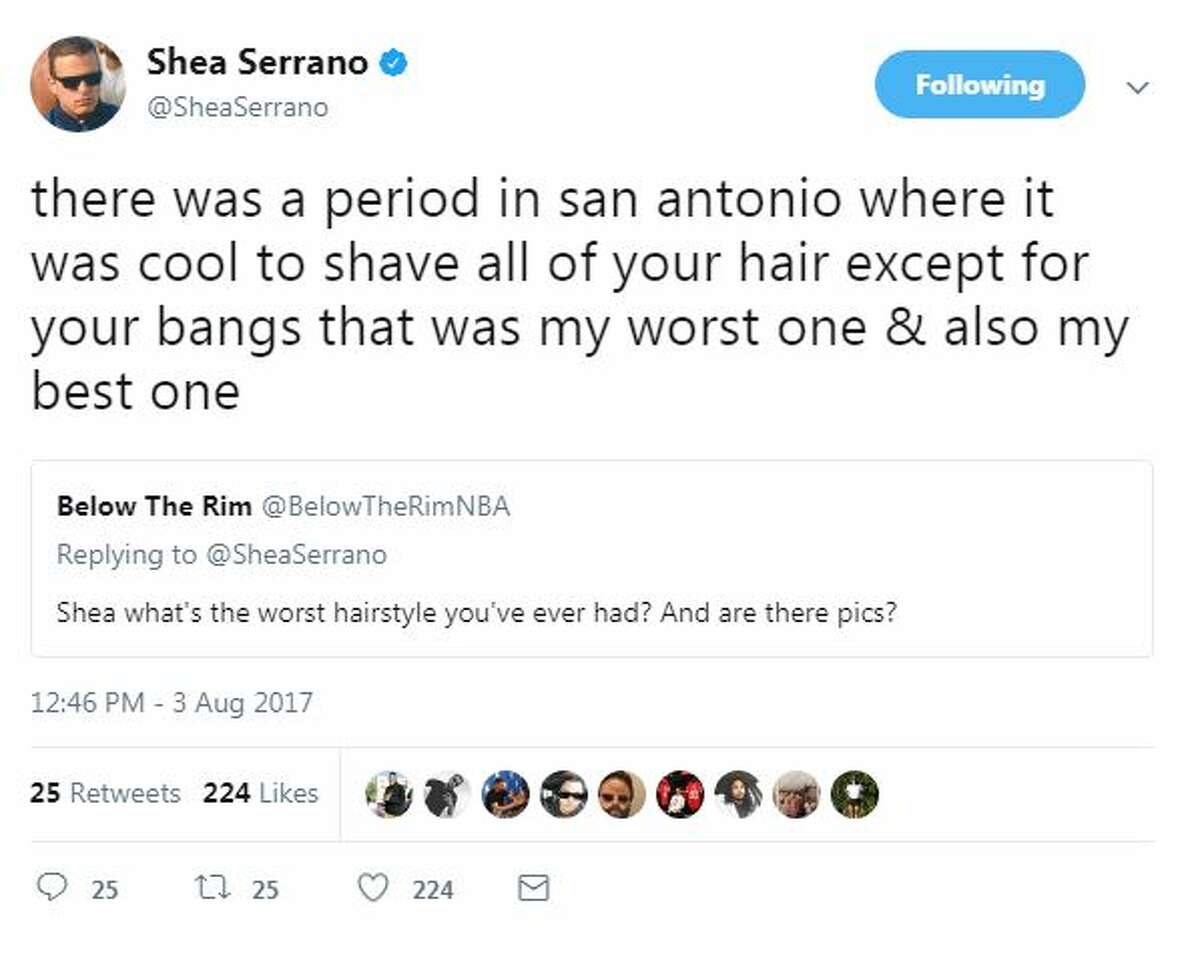Click the @BelowTheRimNBA handle

(x=386, y=506)
